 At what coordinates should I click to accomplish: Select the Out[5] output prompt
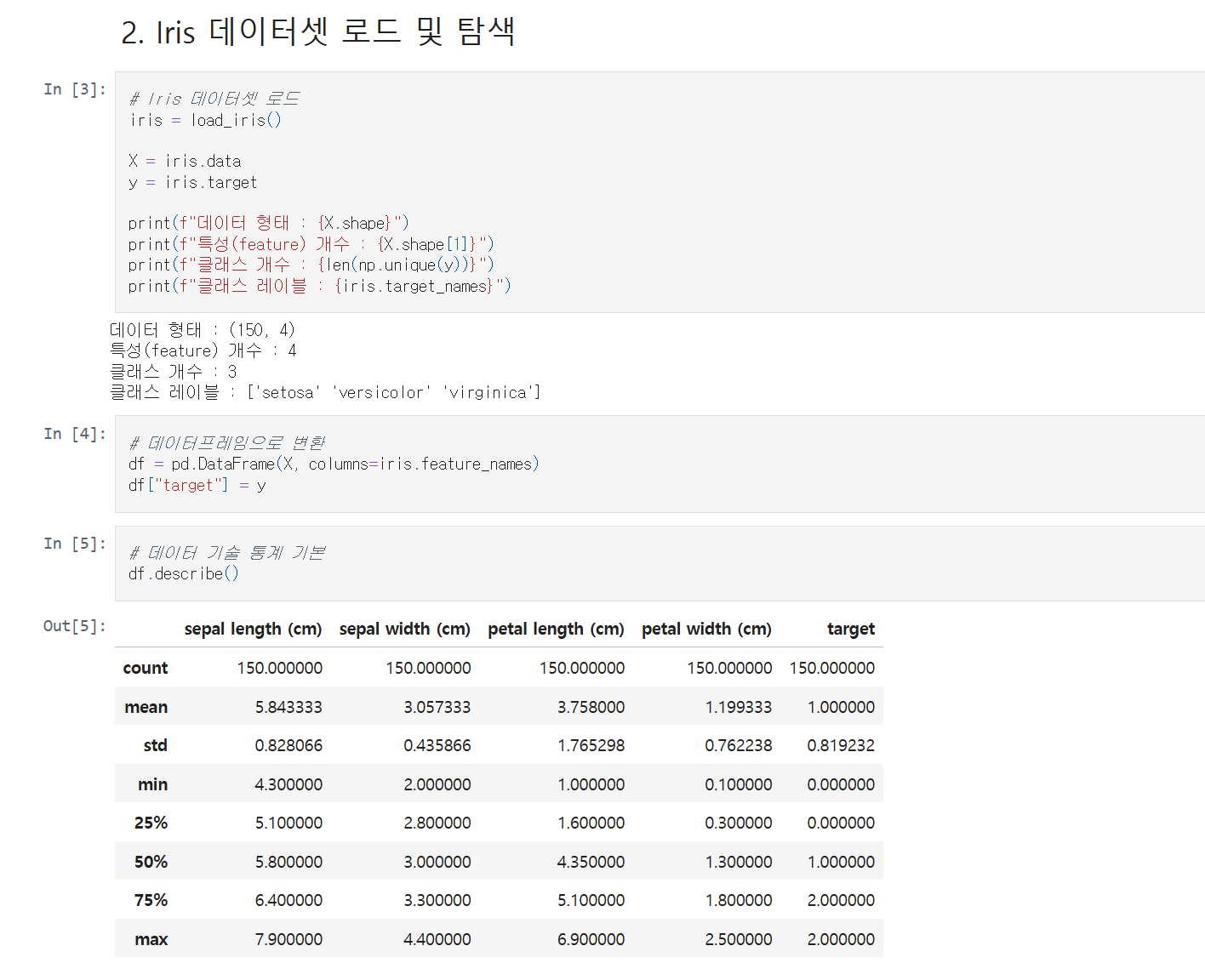point(75,626)
